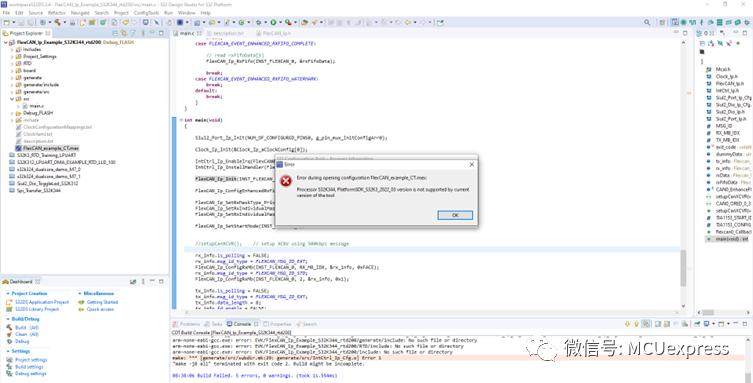Click S32DS Library Project link
The image size is (753, 383).
(37, 309)
